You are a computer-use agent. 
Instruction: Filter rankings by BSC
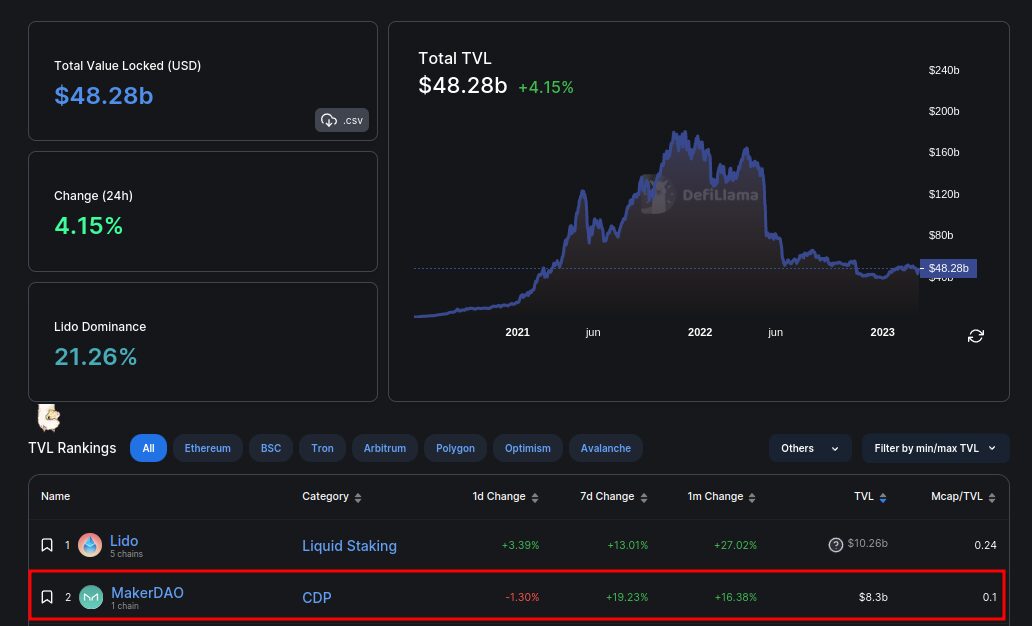point(271,448)
